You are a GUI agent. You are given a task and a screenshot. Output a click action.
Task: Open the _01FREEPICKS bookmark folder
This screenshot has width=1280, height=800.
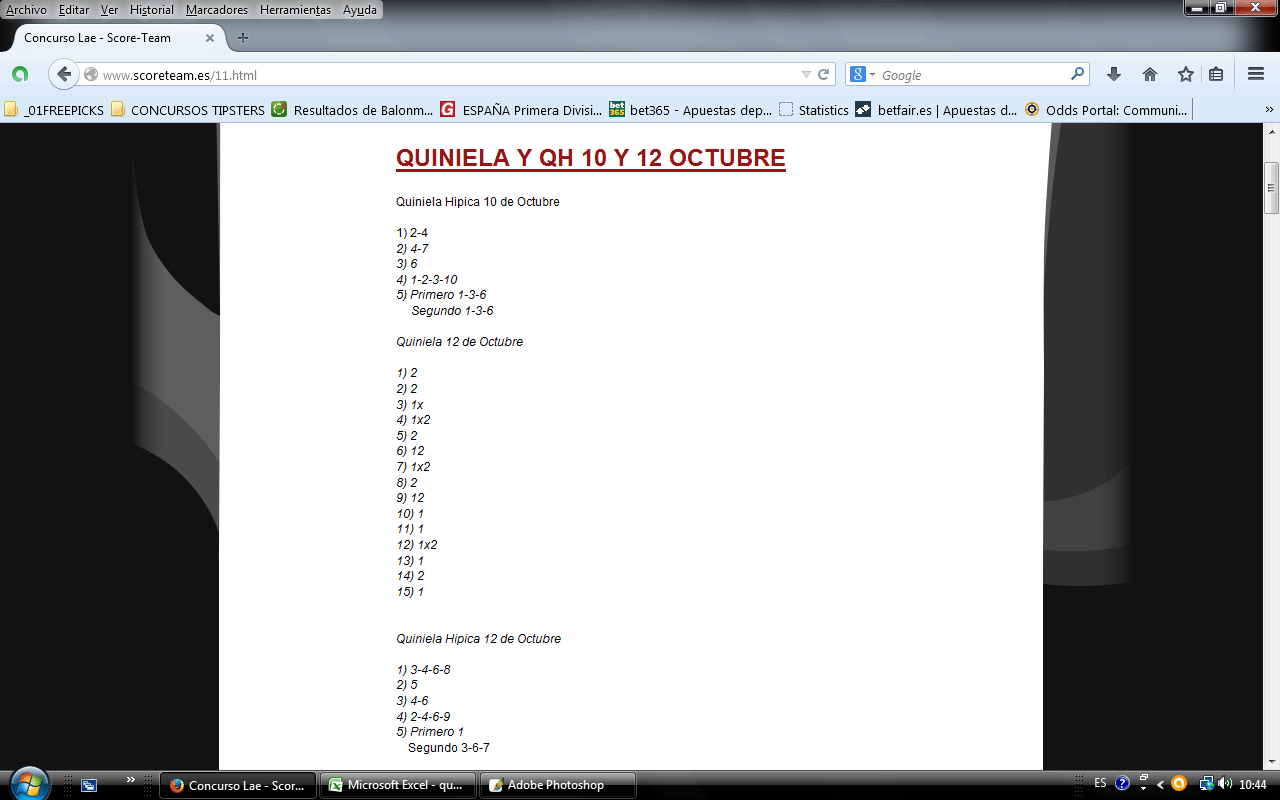54,110
